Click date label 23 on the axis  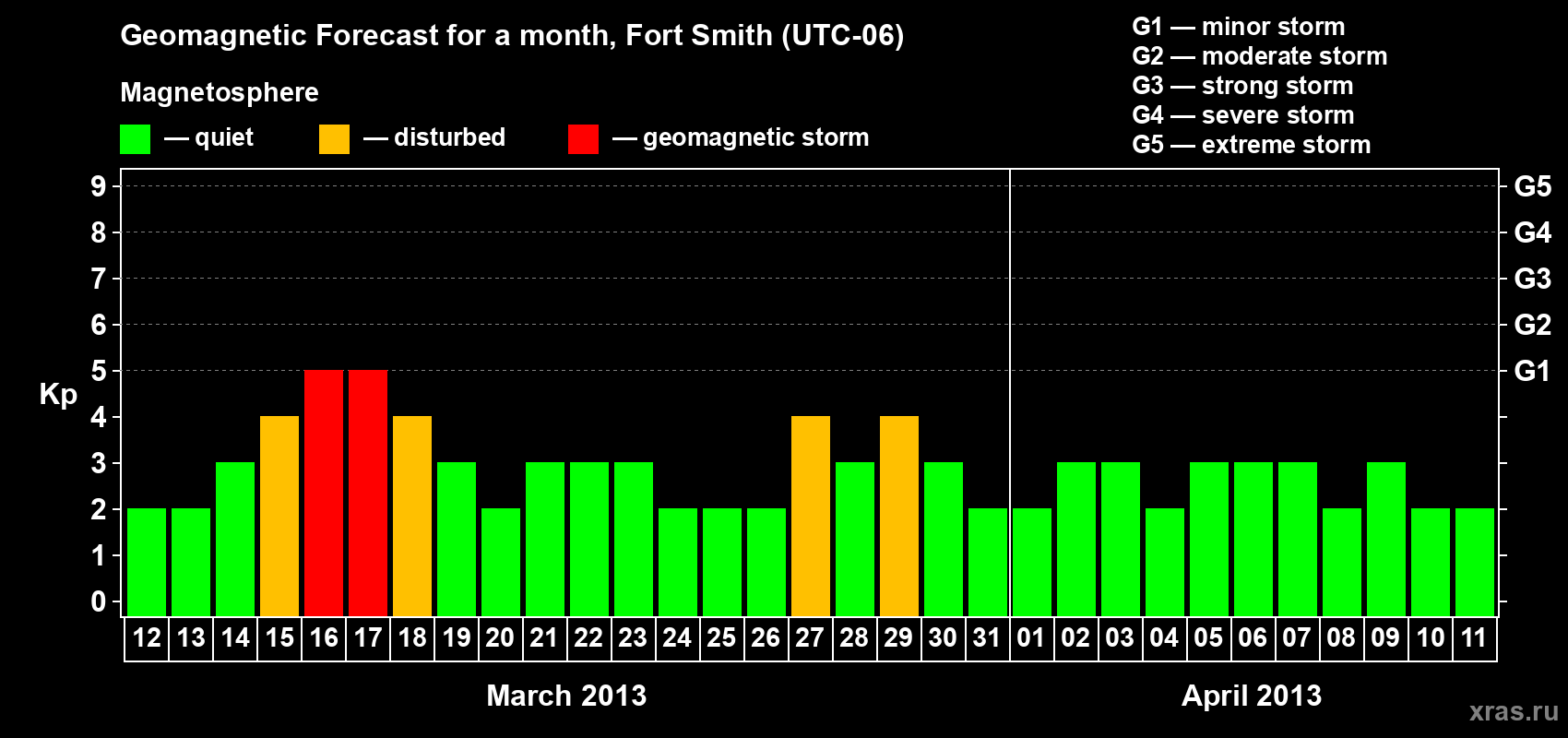pyautogui.click(x=634, y=637)
